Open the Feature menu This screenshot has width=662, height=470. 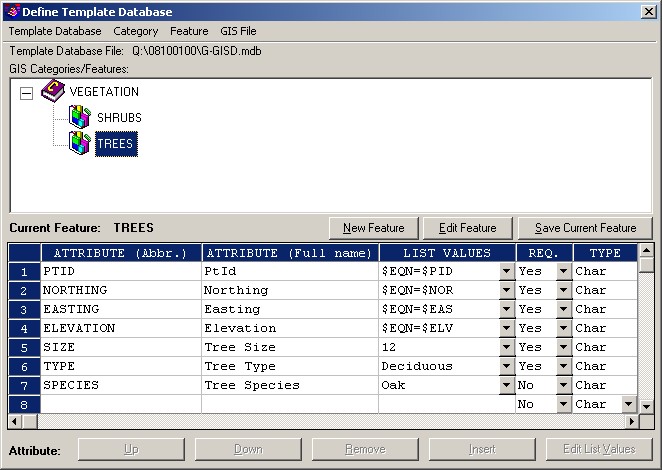[x=189, y=31]
